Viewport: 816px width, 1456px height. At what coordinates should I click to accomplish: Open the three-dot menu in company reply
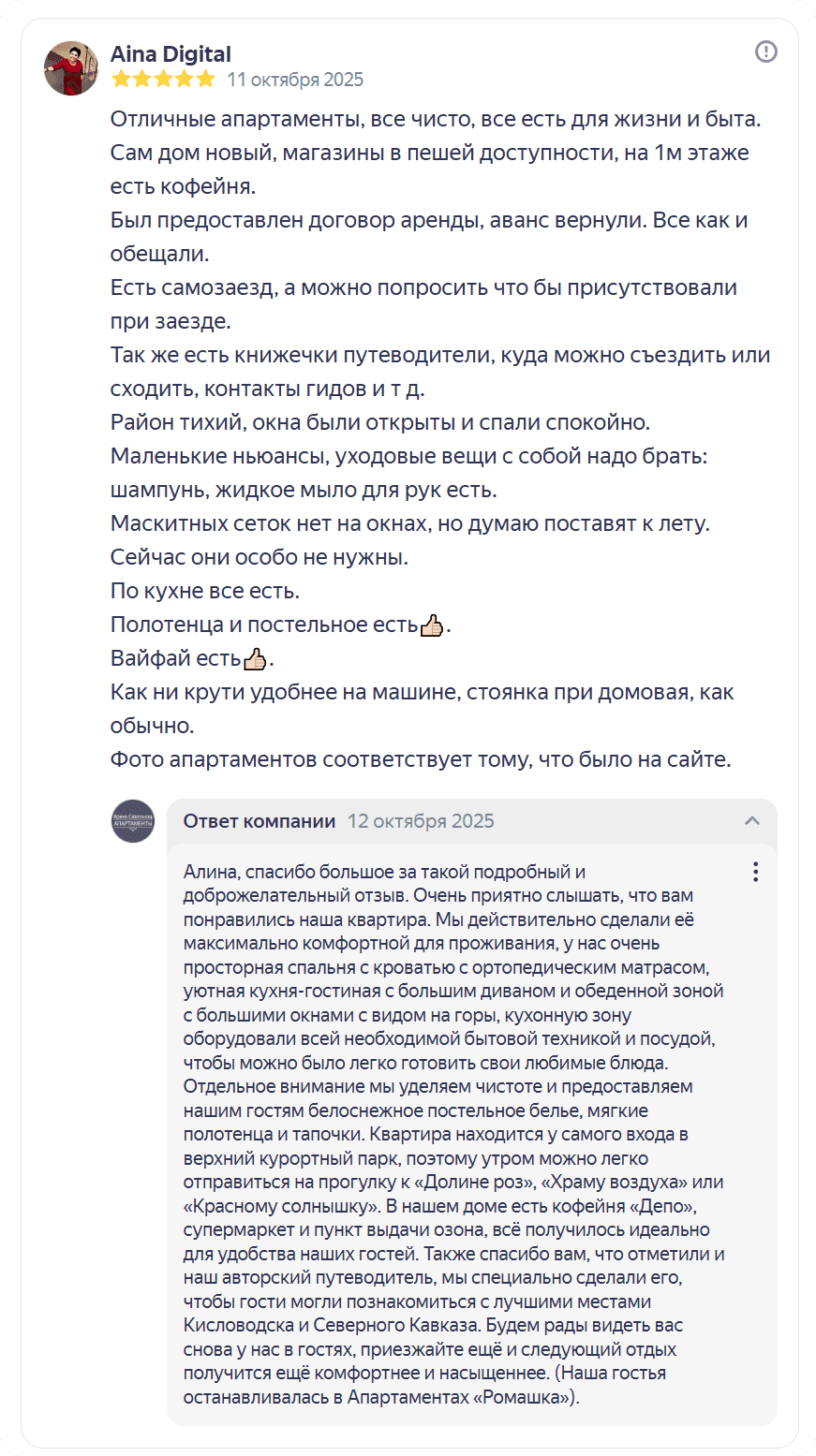755,872
